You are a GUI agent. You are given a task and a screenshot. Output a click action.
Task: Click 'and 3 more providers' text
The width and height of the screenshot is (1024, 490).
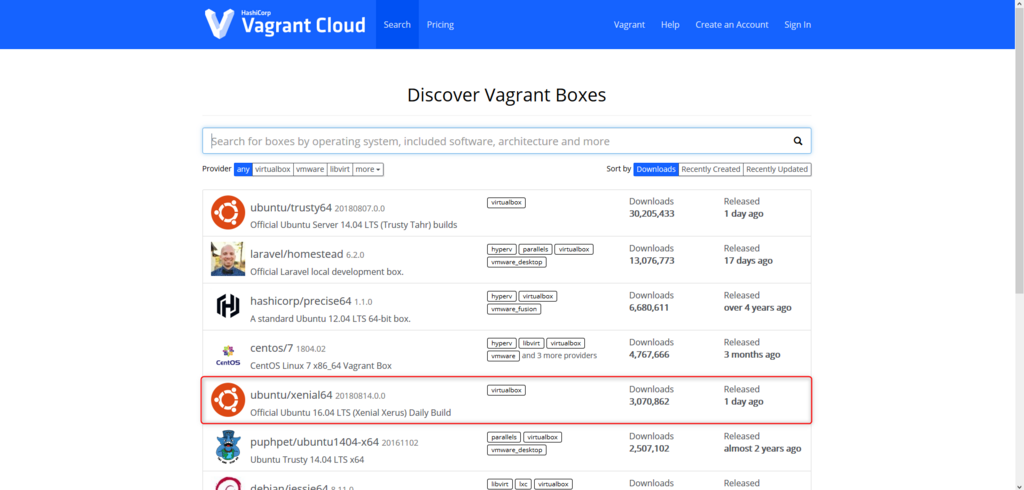[x=560, y=356]
